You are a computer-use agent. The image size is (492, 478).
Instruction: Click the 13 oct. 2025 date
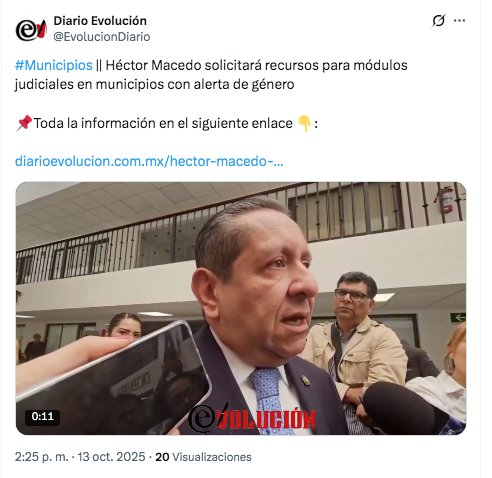pyautogui.click(x=111, y=457)
